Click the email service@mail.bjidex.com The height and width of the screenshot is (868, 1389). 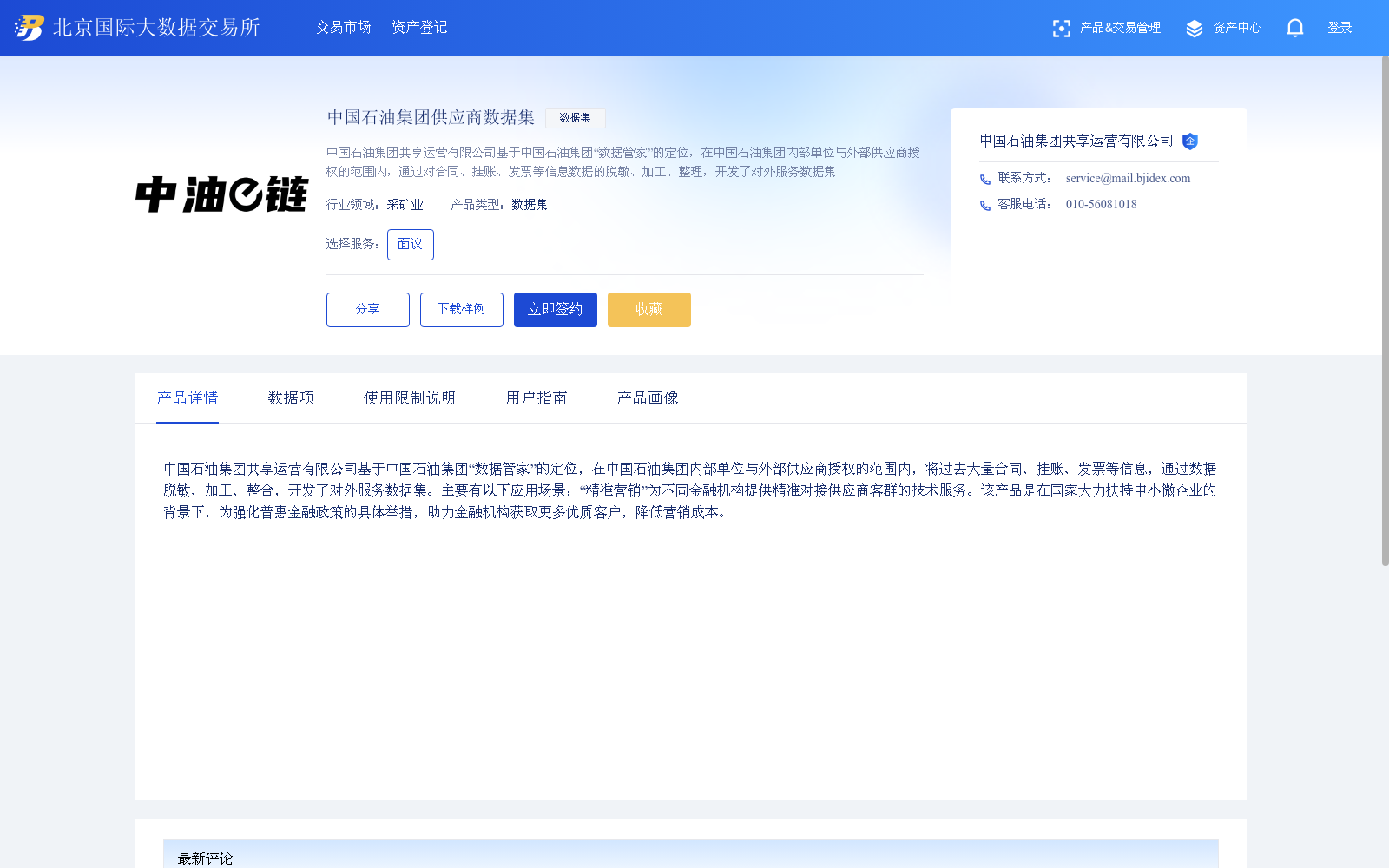(1128, 178)
